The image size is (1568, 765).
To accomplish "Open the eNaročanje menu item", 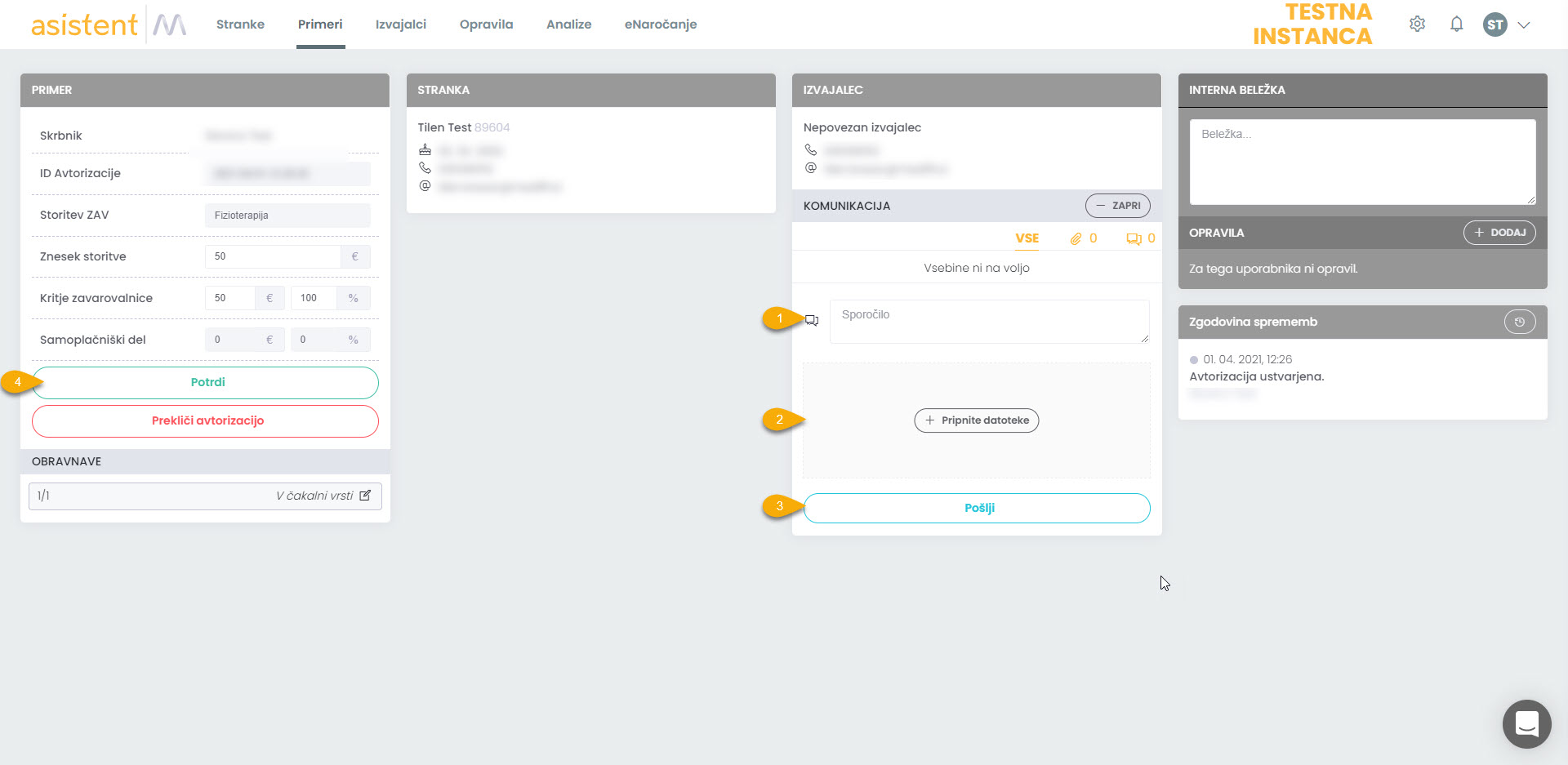I will (x=660, y=24).
